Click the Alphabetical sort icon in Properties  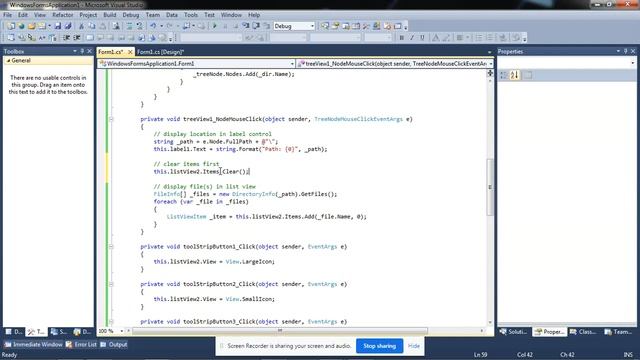[x=515, y=75]
